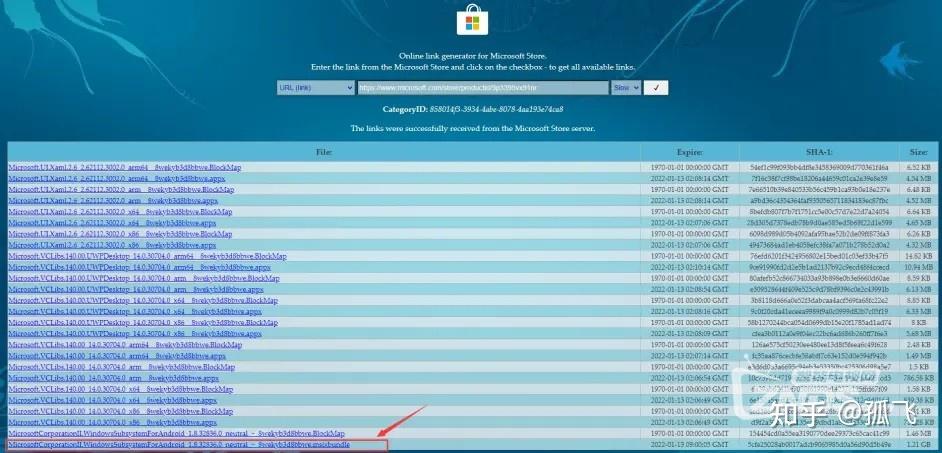Download WindowsSubsystemForAndroid msixbundle link
The width and height of the screenshot is (942, 453).
179,445
